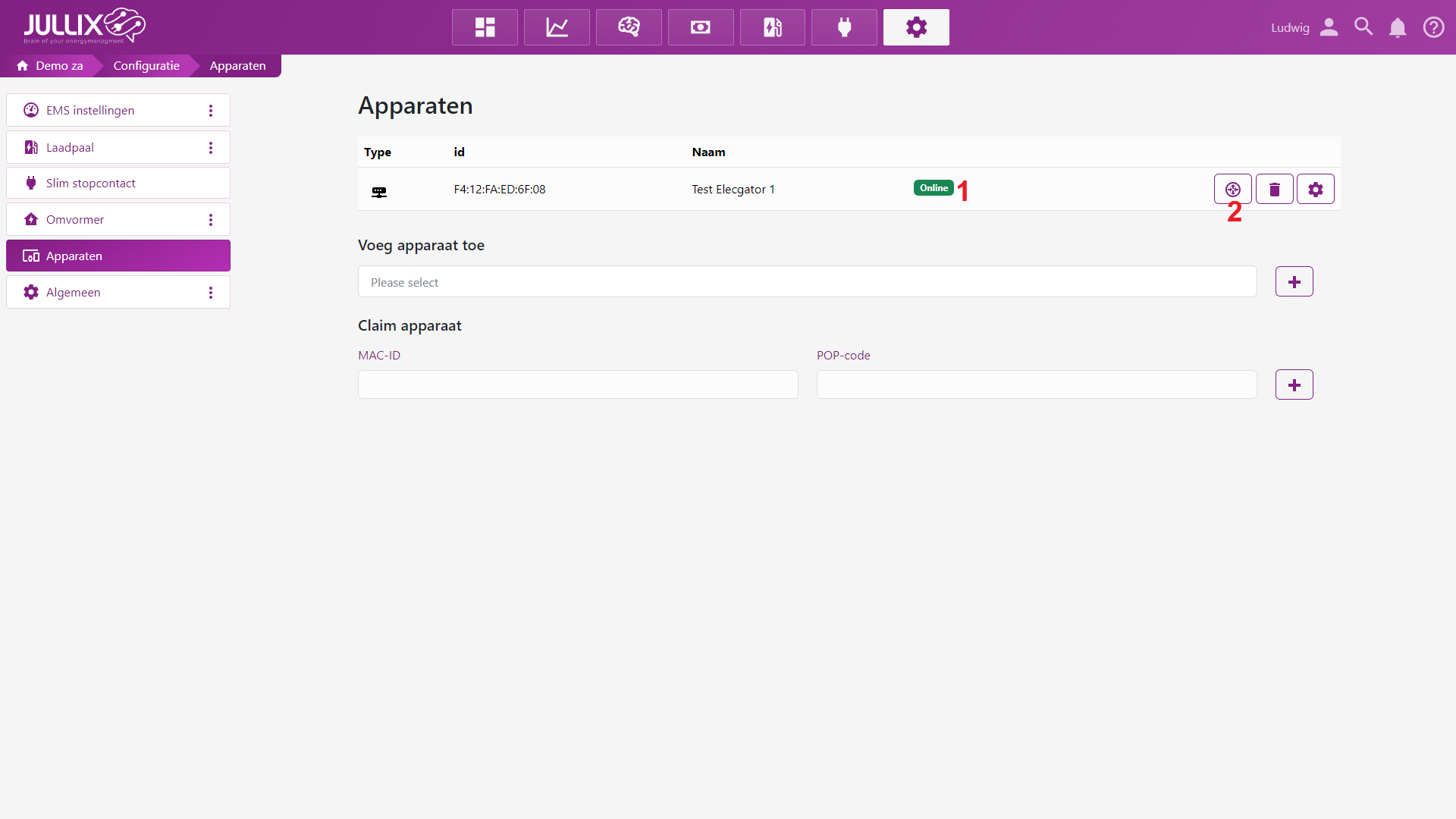Screen dimensions: 1456x819
Task: Click the MAC-ID input field
Action: (x=578, y=384)
